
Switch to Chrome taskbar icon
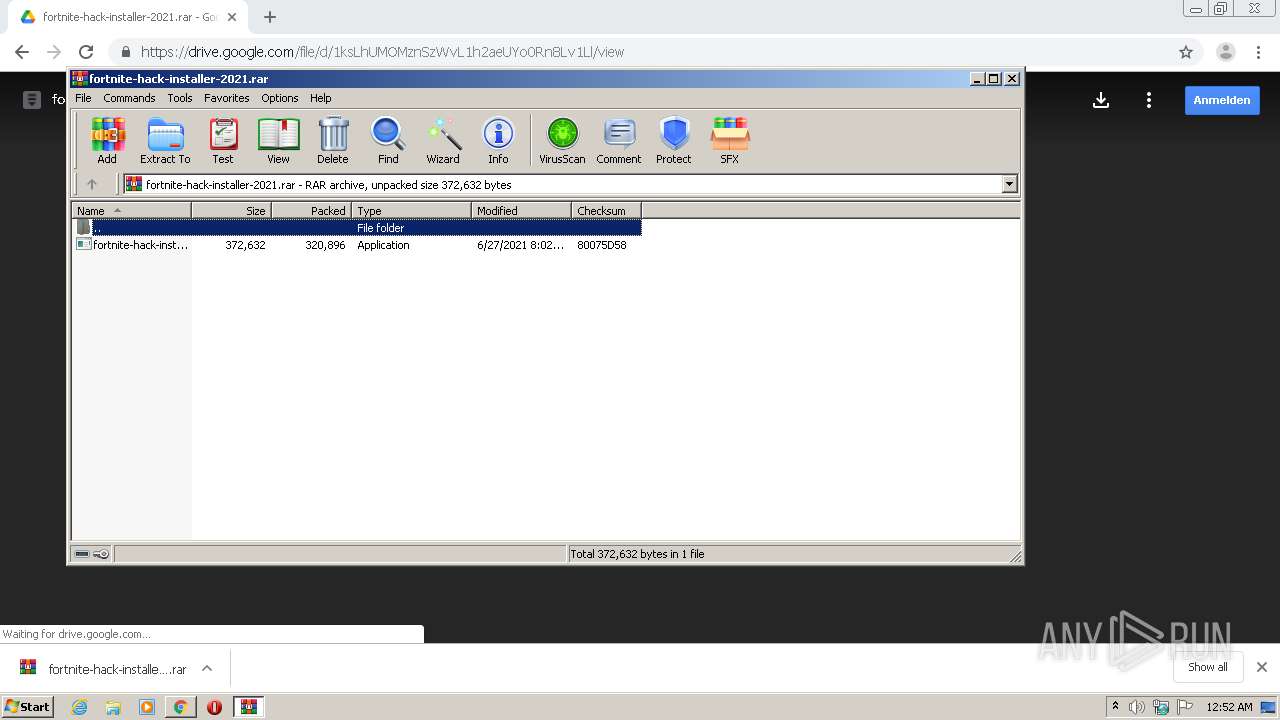pyautogui.click(x=180, y=707)
